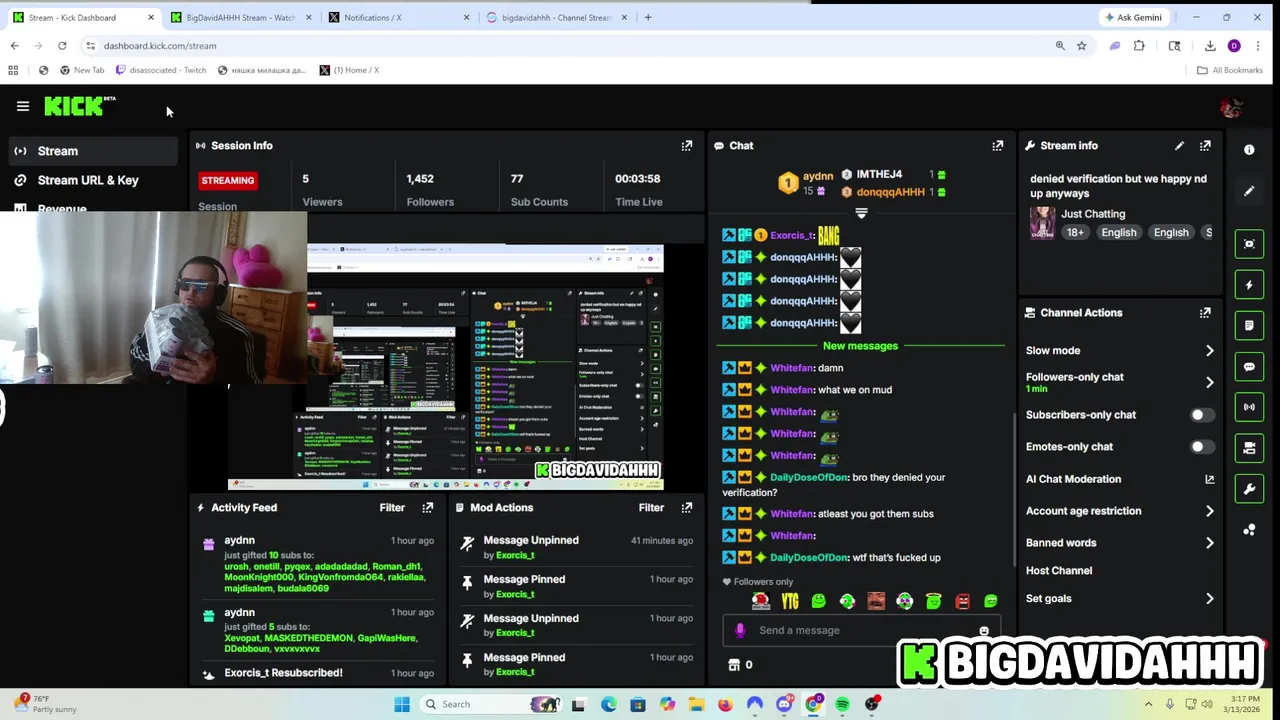
Task: Open All Bookmarks folder
Action: click(x=1230, y=70)
